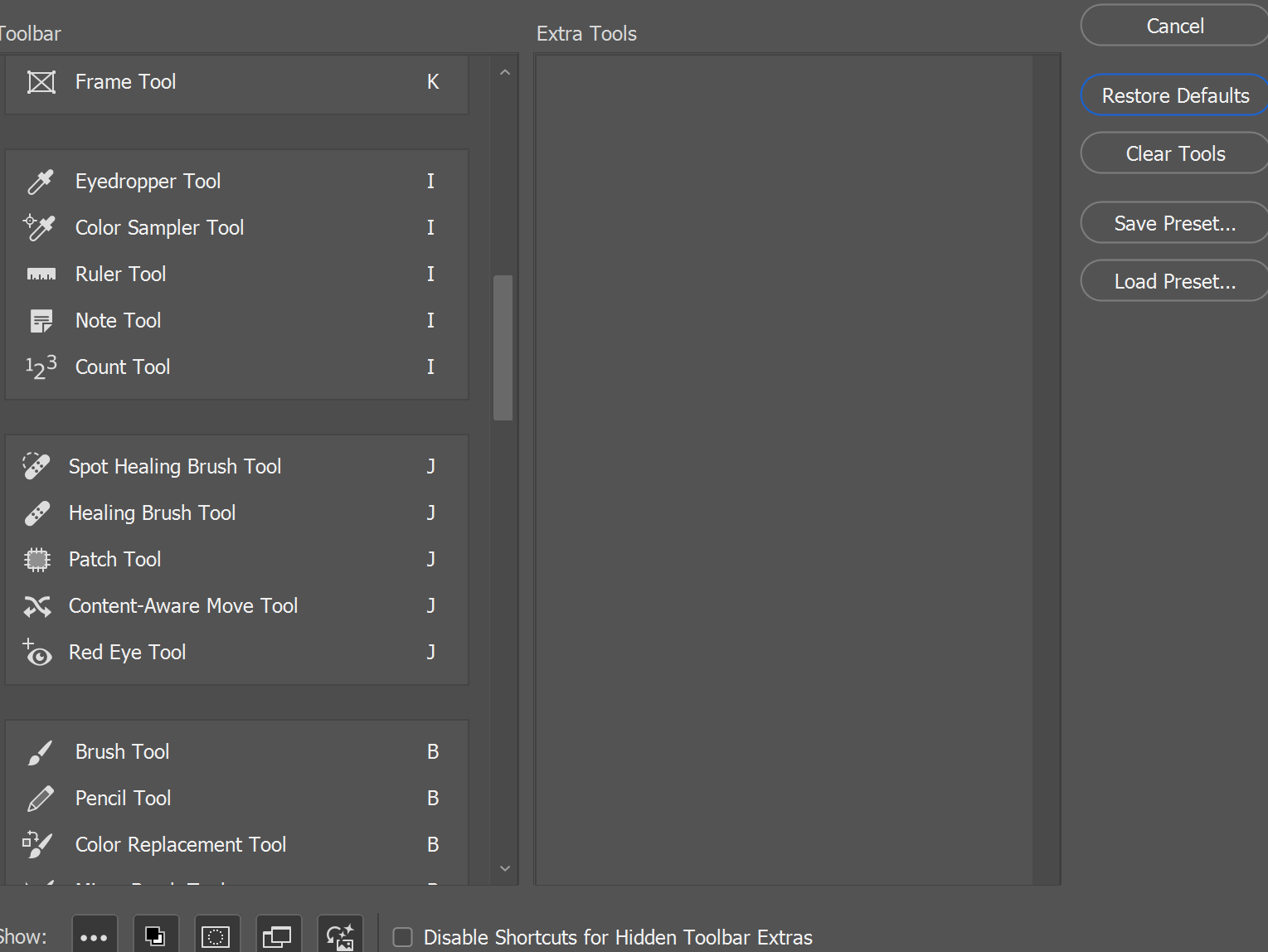Select the Note Tool icon
This screenshot has width=1268, height=952.
click(x=40, y=320)
